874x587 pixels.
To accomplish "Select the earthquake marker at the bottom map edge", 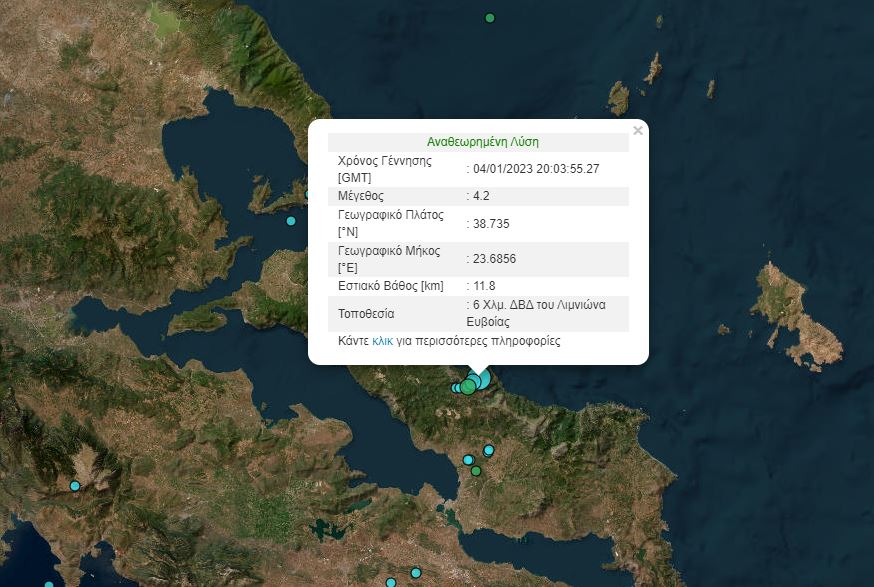I will [391, 582].
